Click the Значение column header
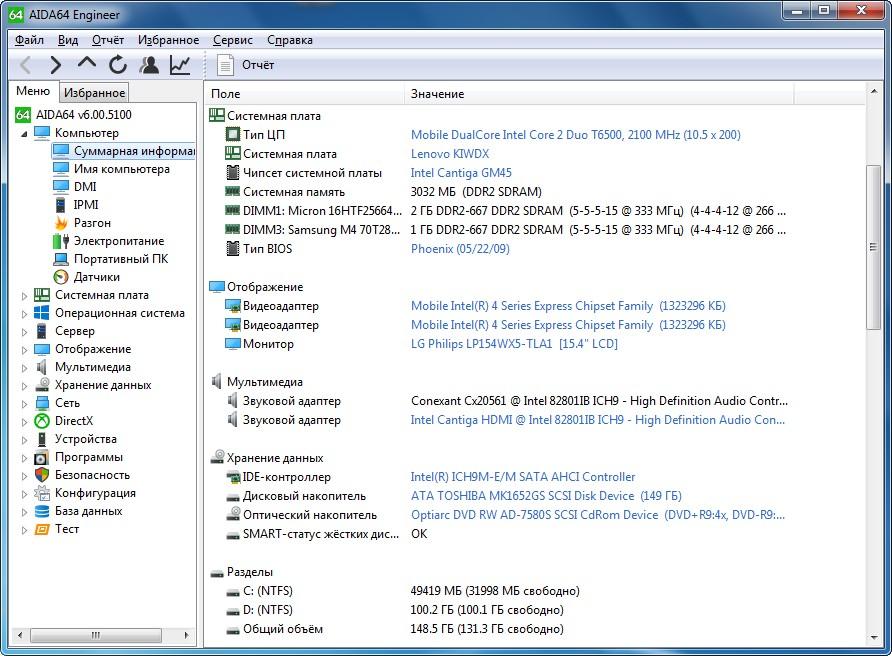892x656 pixels. coord(599,94)
